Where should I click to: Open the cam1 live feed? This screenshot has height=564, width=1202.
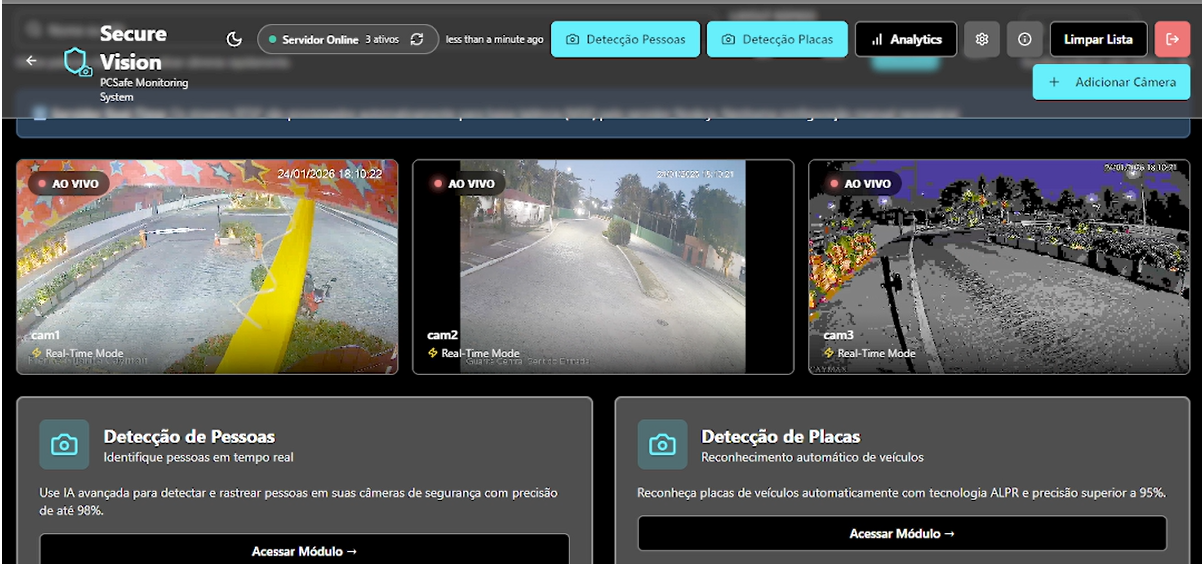pos(207,267)
